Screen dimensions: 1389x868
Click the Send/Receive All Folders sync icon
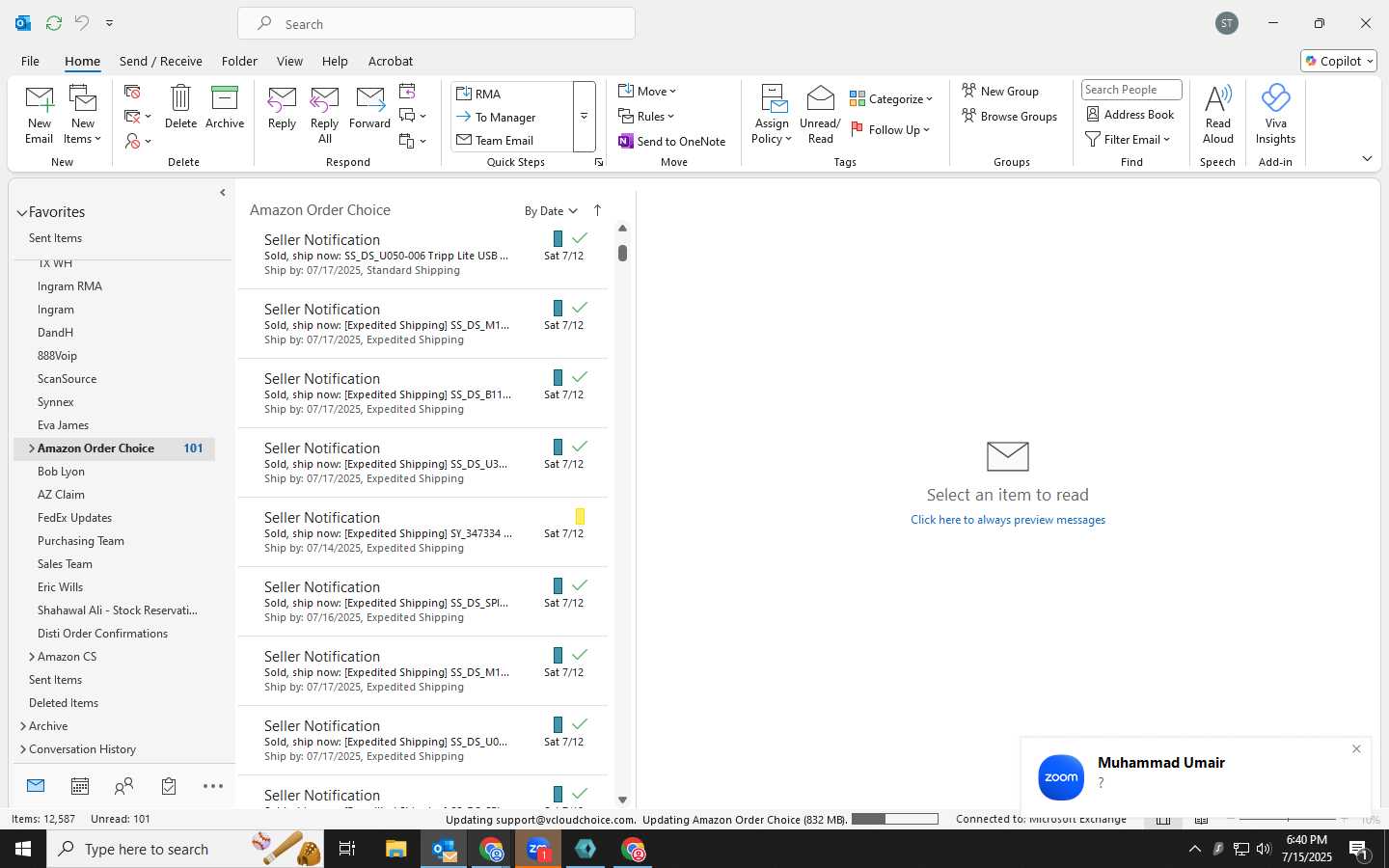(x=54, y=23)
